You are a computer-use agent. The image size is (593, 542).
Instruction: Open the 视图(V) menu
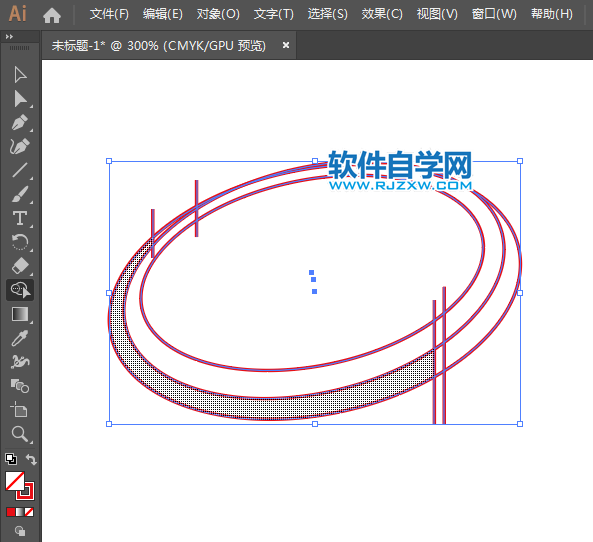click(437, 14)
